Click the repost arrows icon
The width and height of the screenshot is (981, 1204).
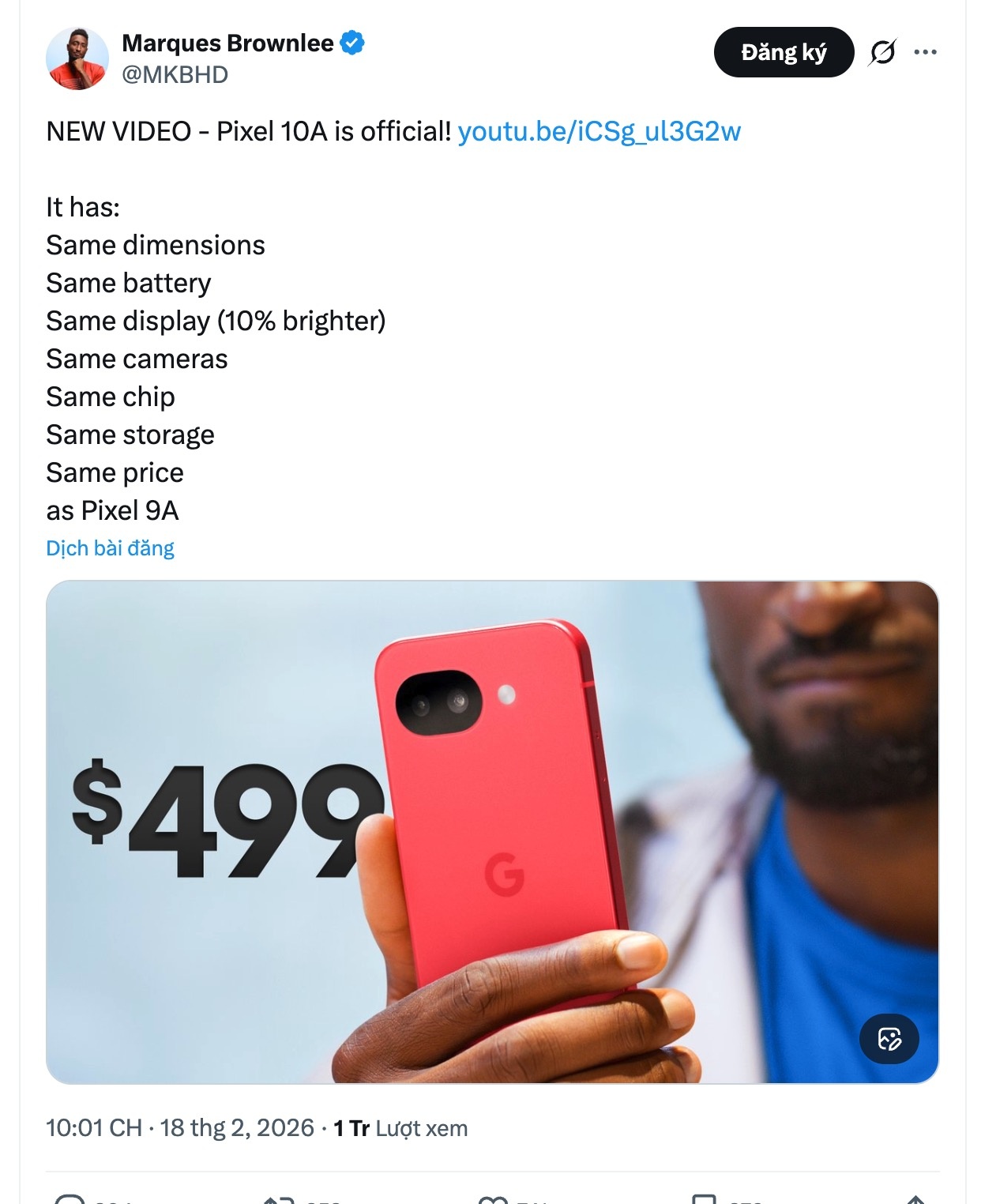coord(278,1200)
